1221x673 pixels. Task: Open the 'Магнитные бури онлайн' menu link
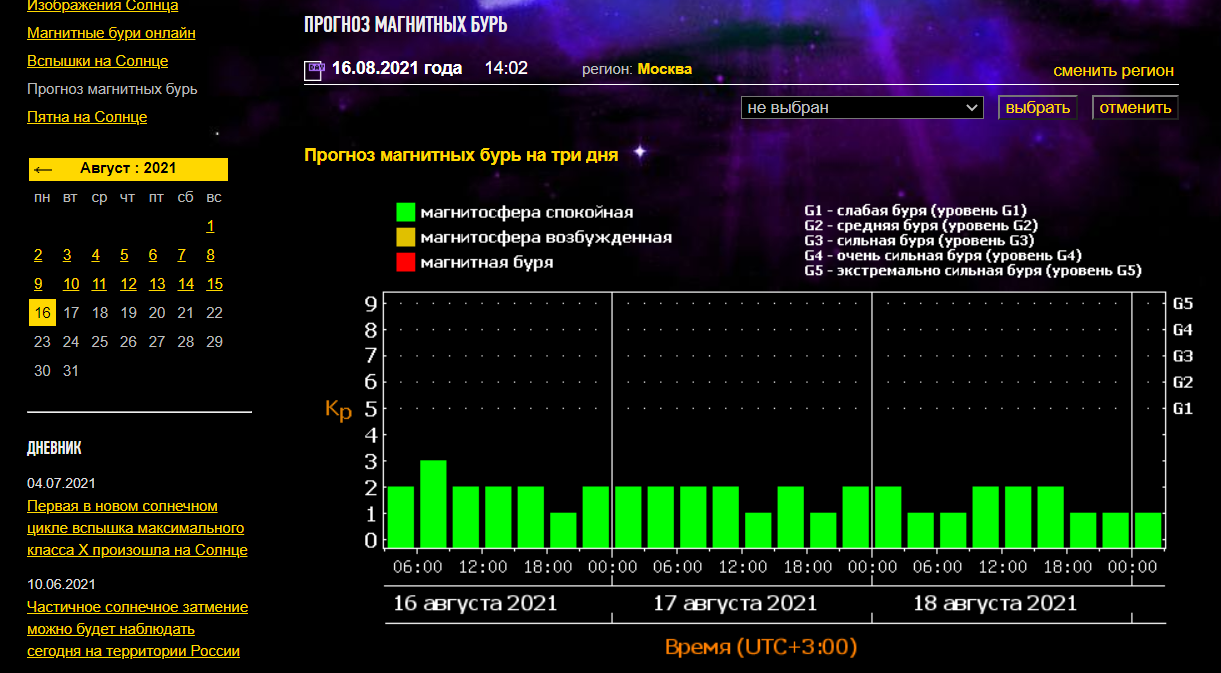point(111,33)
